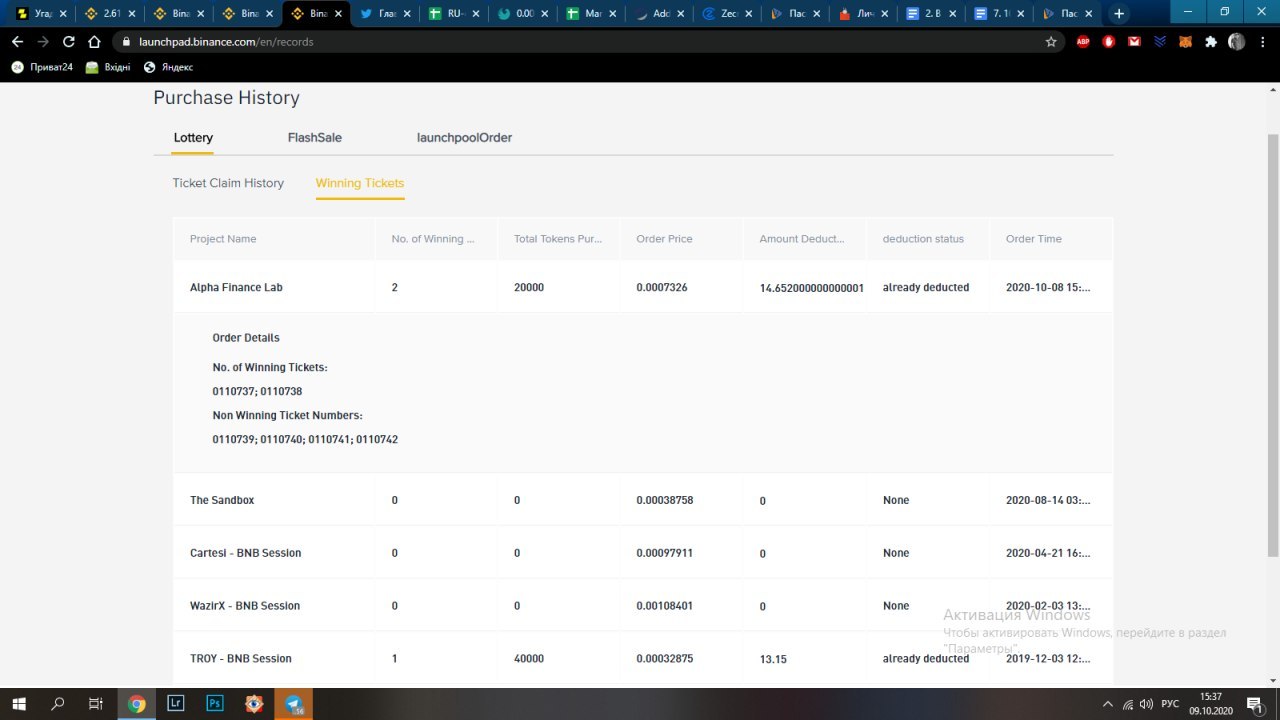This screenshot has width=1280, height=720.
Task: Click the TROY amount deducted 13.15
Action: click(773, 659)
